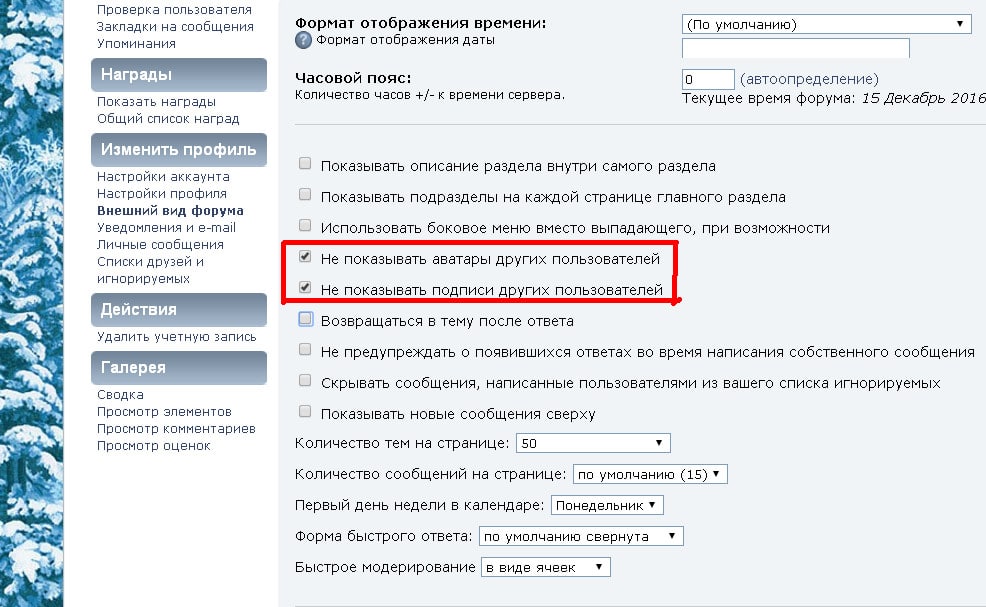Viewport: 986px width, 607px height.
Task: Tick Показывать подразделы на каждой странице checkbox
Action: tap(305, 194)
